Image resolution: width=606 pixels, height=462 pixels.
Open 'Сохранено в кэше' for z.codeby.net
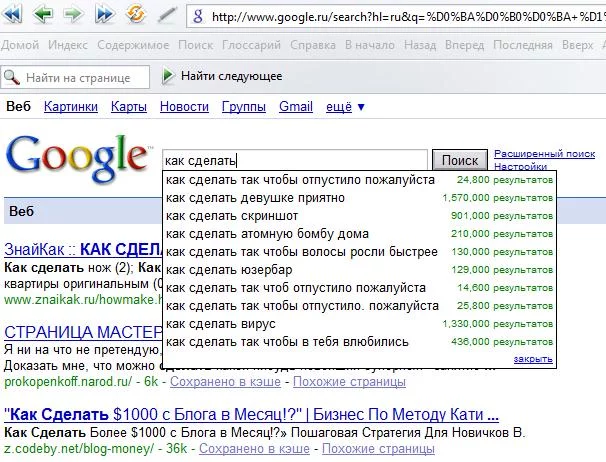254,449
